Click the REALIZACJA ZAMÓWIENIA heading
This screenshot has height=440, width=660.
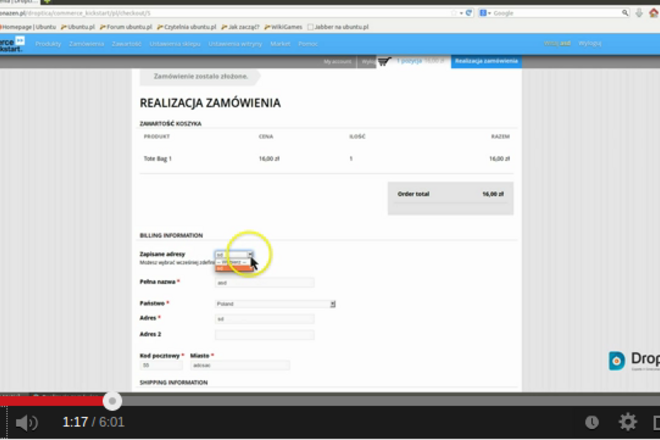pyautogui.click(x=210, y=103)
